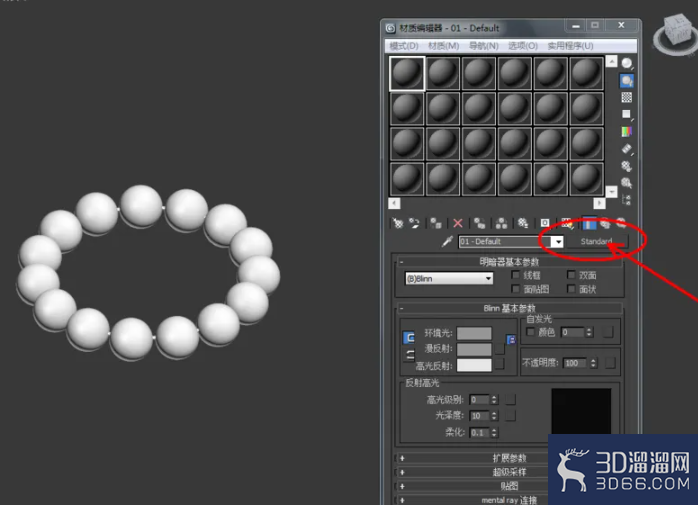Click sample slots scroll down arrow

[x=612, y=191]
